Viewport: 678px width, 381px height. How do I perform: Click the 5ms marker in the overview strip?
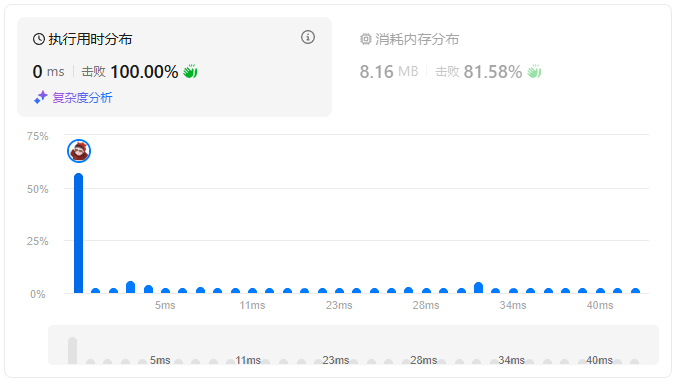point(160,360)
